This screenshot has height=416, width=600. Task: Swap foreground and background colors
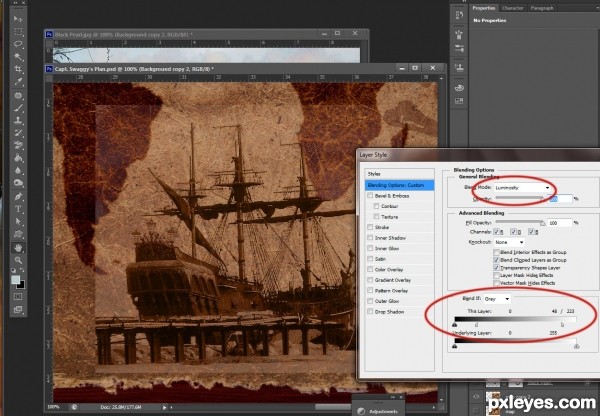pyautogui.click(x=22, y=270)
